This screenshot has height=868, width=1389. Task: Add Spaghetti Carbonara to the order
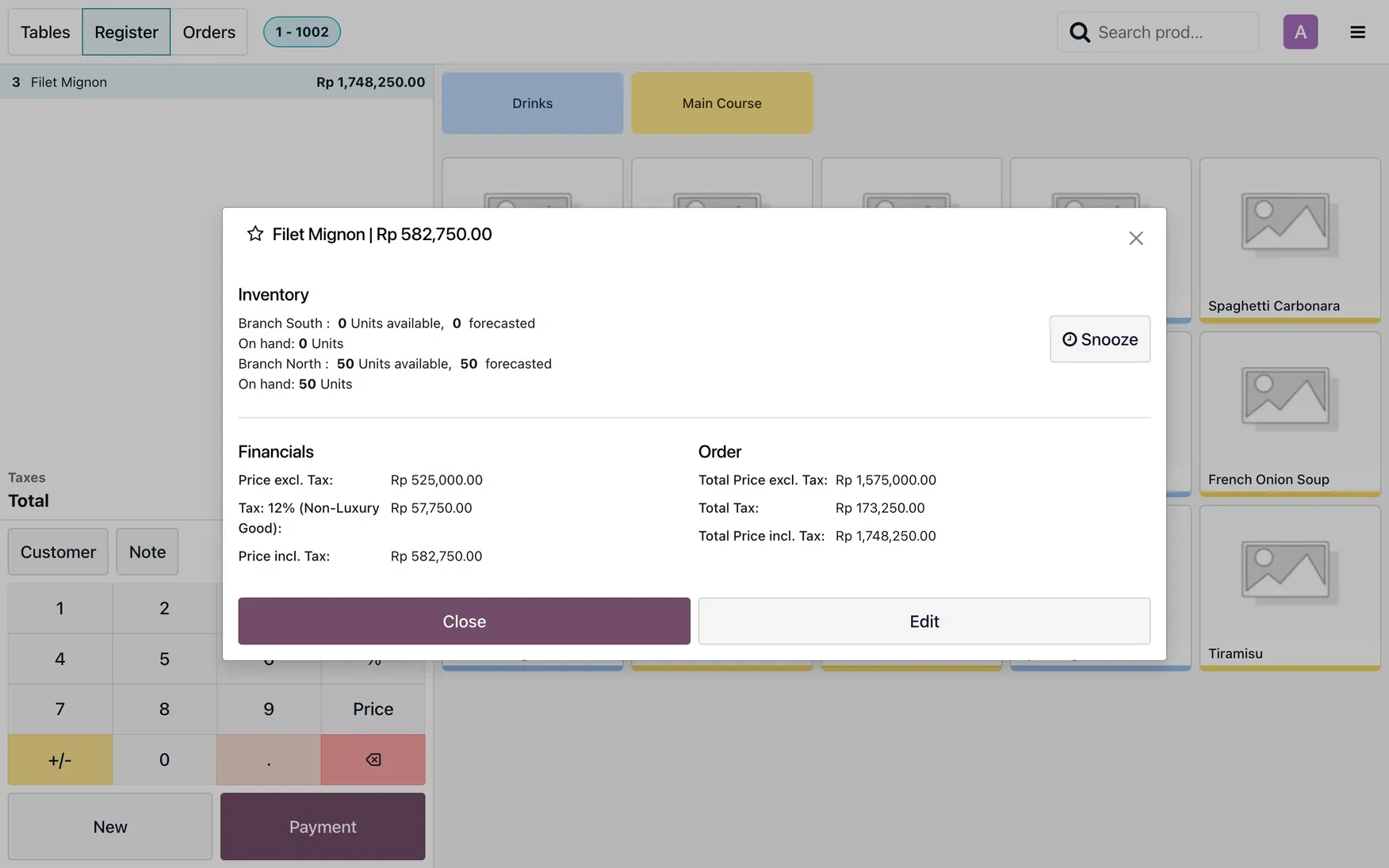[1290, 240]
